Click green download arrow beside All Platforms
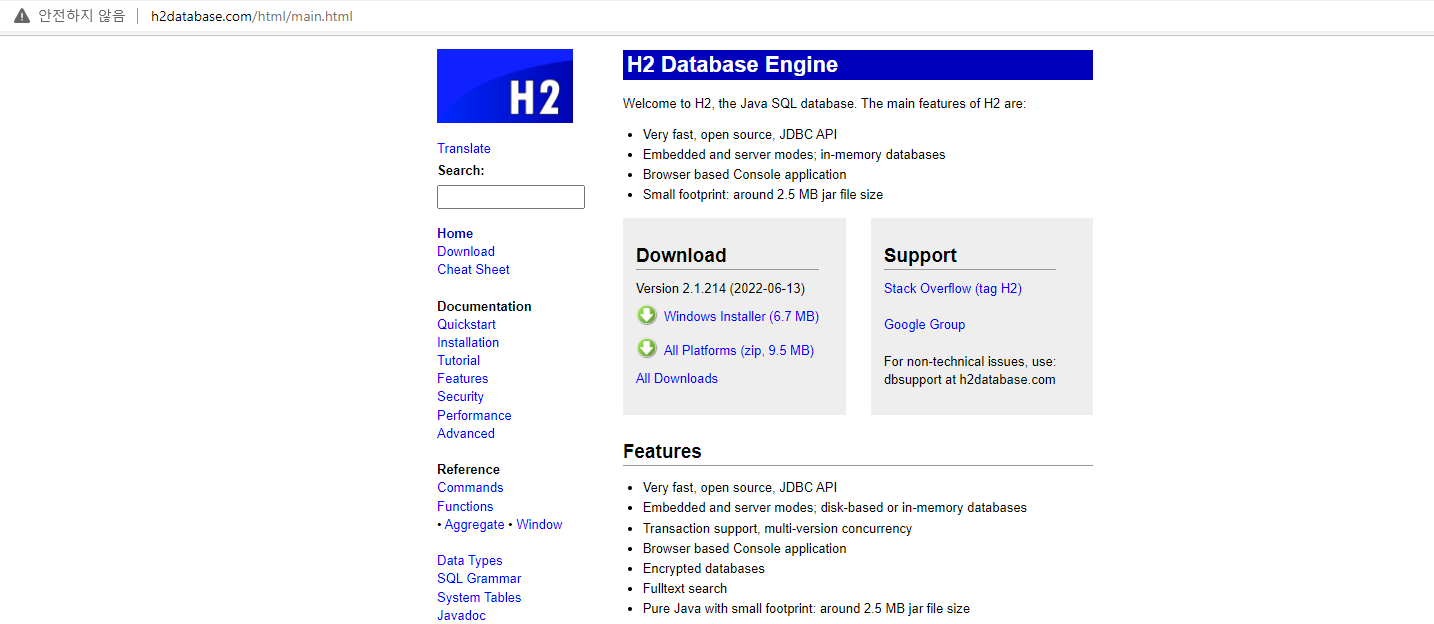The height and width of the screenshot is (624, 1434). pos(647,349)
